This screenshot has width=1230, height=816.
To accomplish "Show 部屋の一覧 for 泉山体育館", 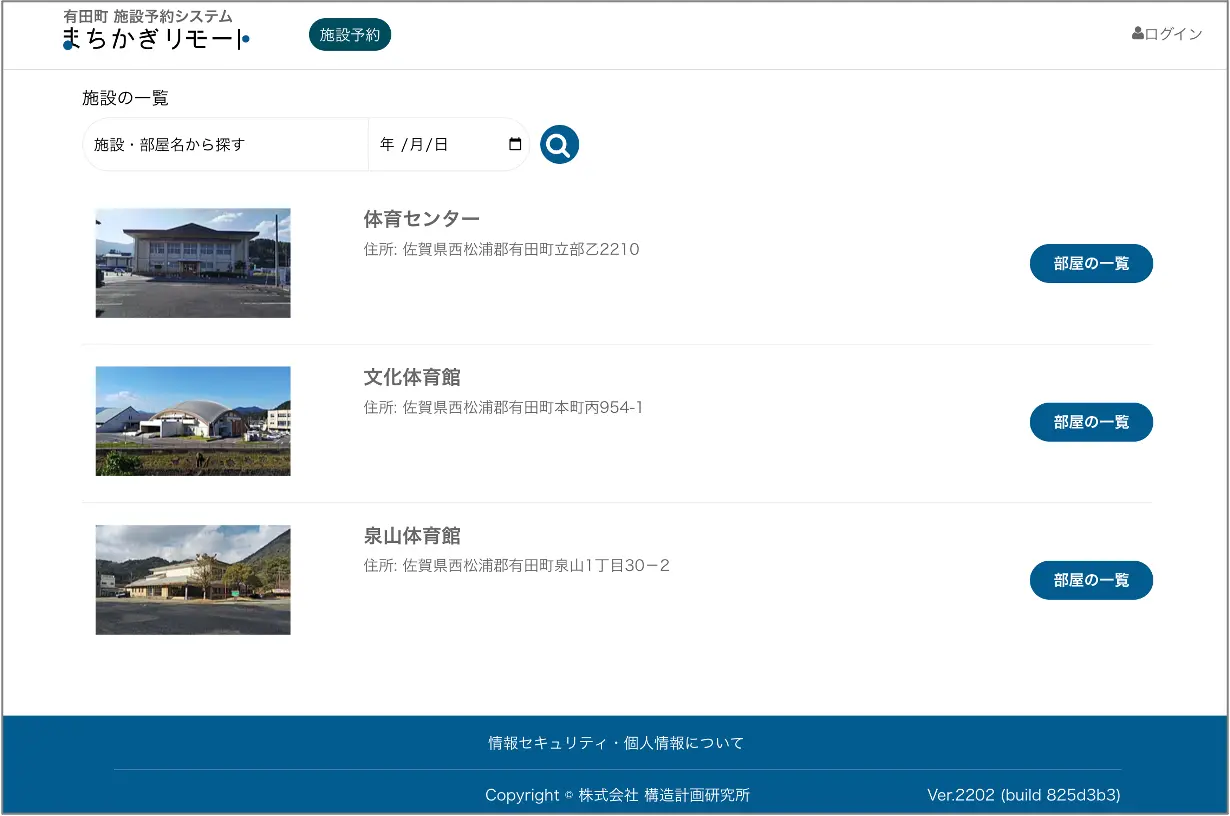I will click(1090, 580).
